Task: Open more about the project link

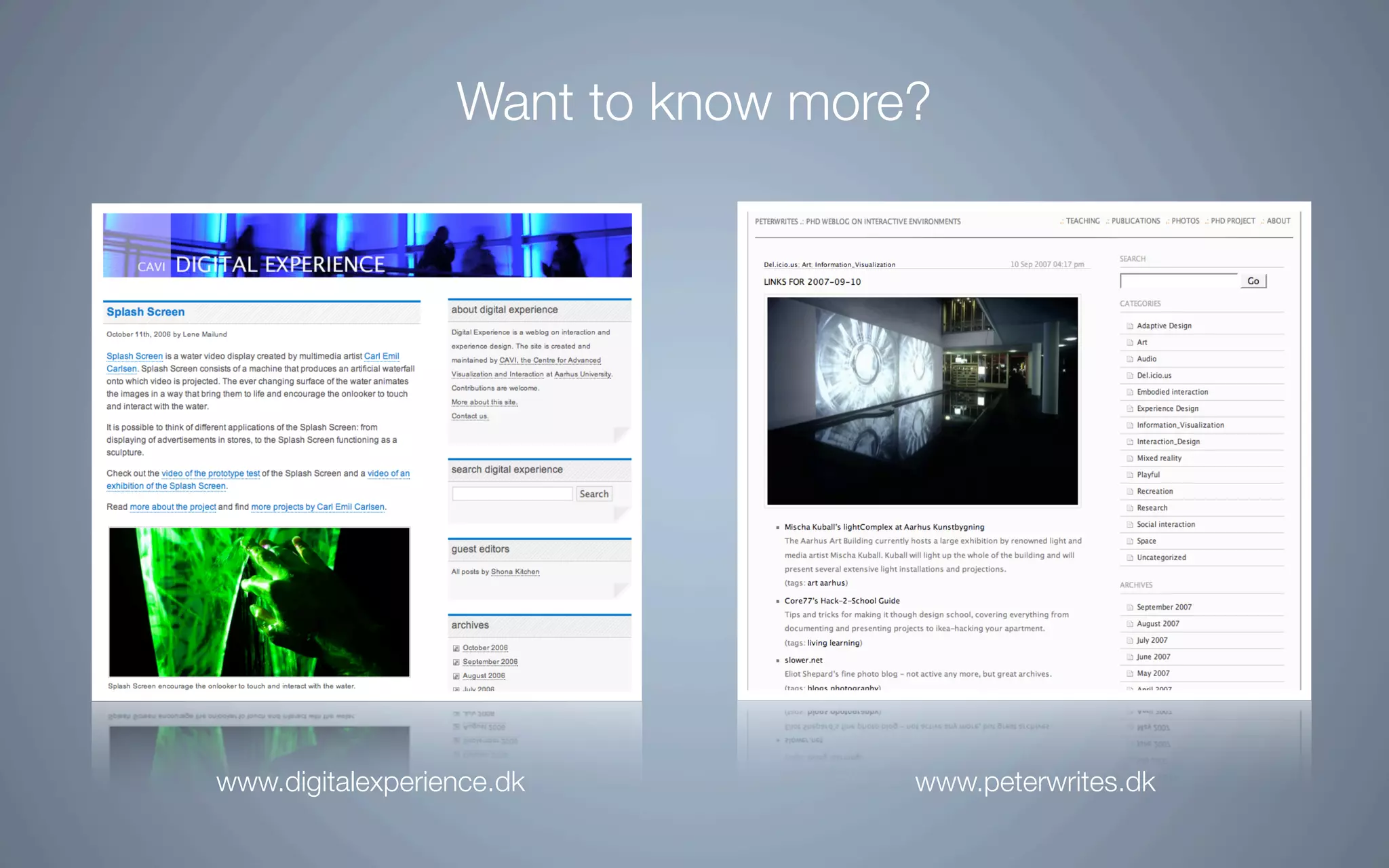Action: pyautogui.click(x=173, y=507)
